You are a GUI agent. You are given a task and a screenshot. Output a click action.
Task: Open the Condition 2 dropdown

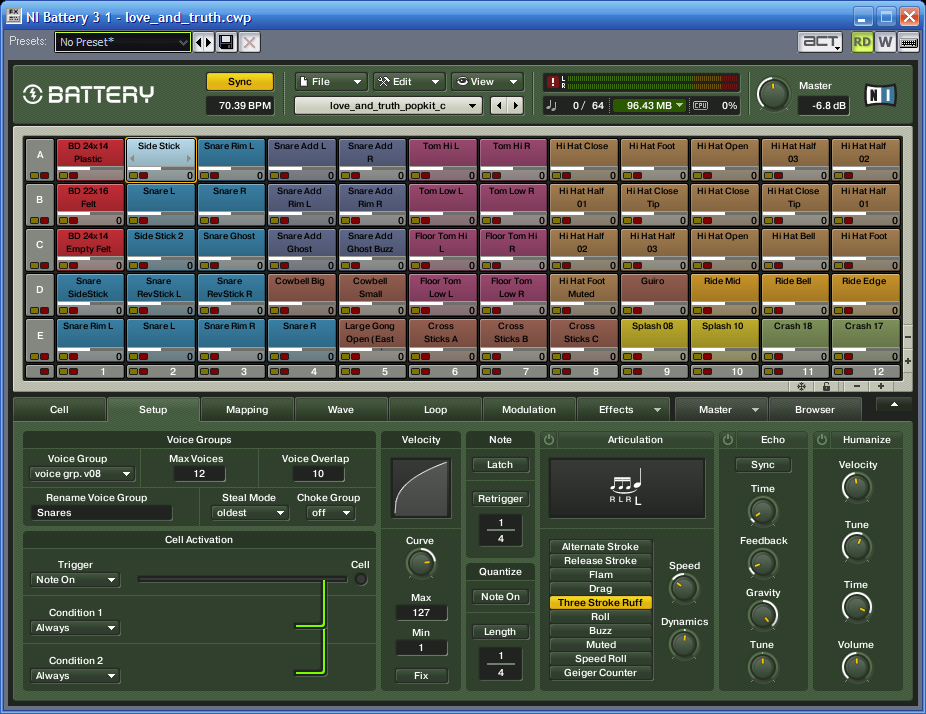click(75, 676)
